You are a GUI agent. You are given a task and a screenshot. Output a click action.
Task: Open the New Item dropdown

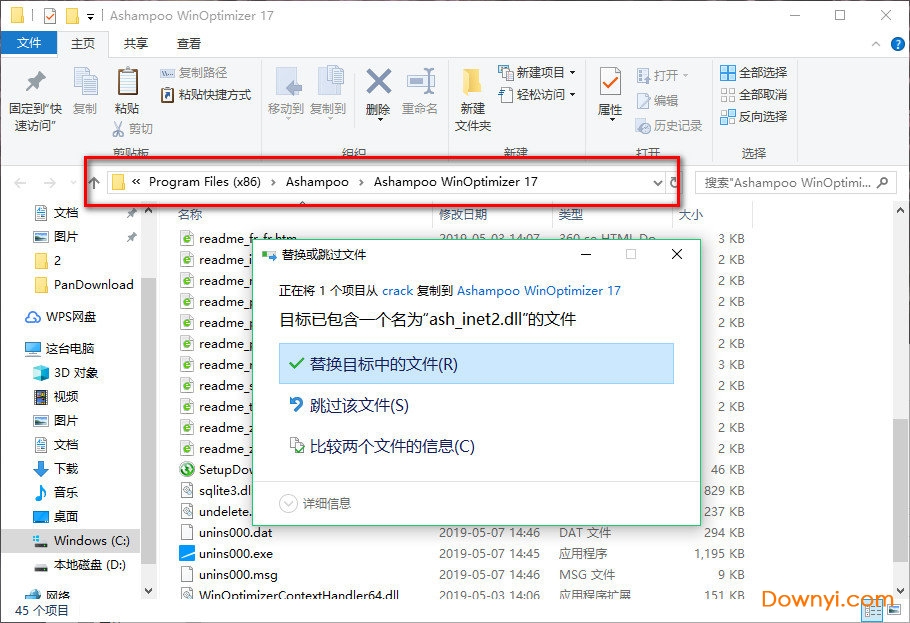pos(545,73)
